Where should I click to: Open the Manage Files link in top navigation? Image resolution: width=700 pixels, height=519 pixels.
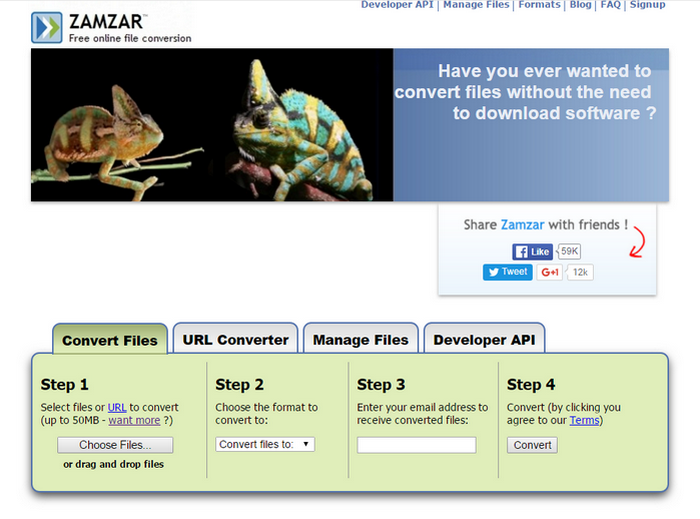click(x=476, y=4)
